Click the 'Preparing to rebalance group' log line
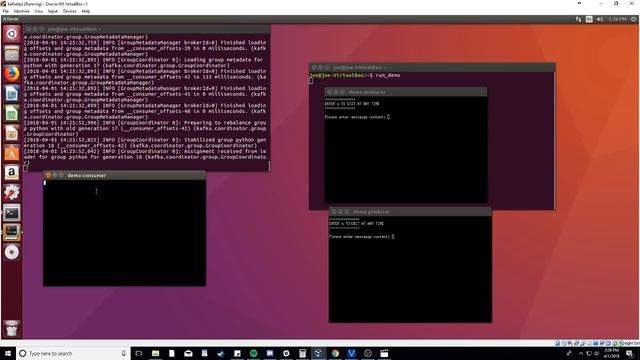Viewport: 640px width, 360px height. tap(145, 128)
